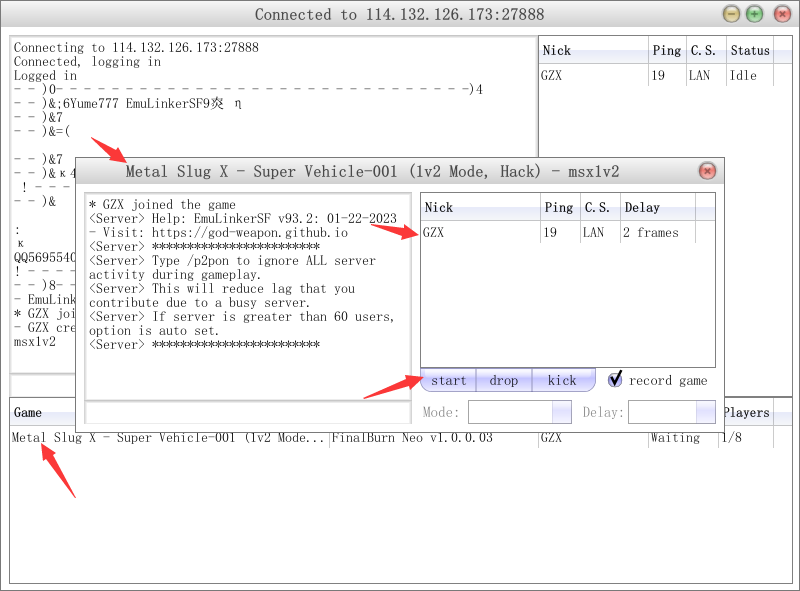Sort server users by Nick column header

594,51
